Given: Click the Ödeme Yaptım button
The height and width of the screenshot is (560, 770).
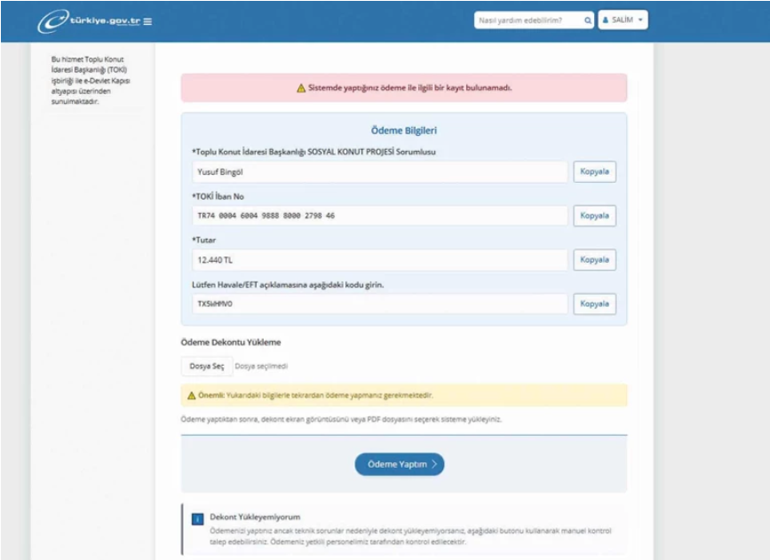Looking at the screenshot, I should coord(399,464).
